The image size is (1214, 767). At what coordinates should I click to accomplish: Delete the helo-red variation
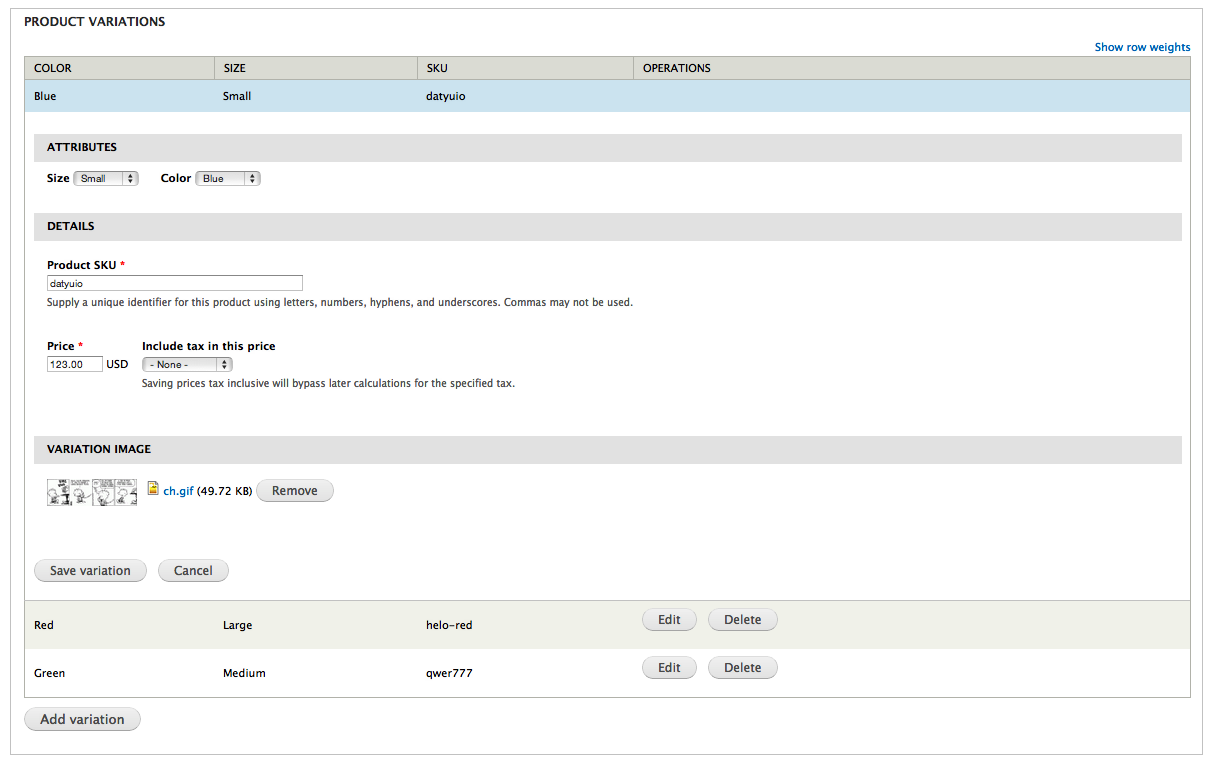pyautogui.click(x=742, y=620)
